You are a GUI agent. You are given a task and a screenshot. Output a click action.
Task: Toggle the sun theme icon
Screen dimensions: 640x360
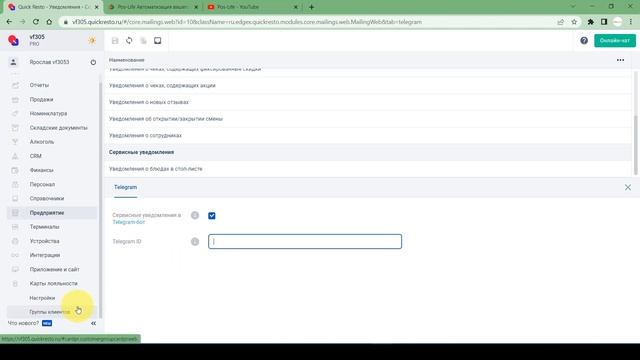coord(92,40)
